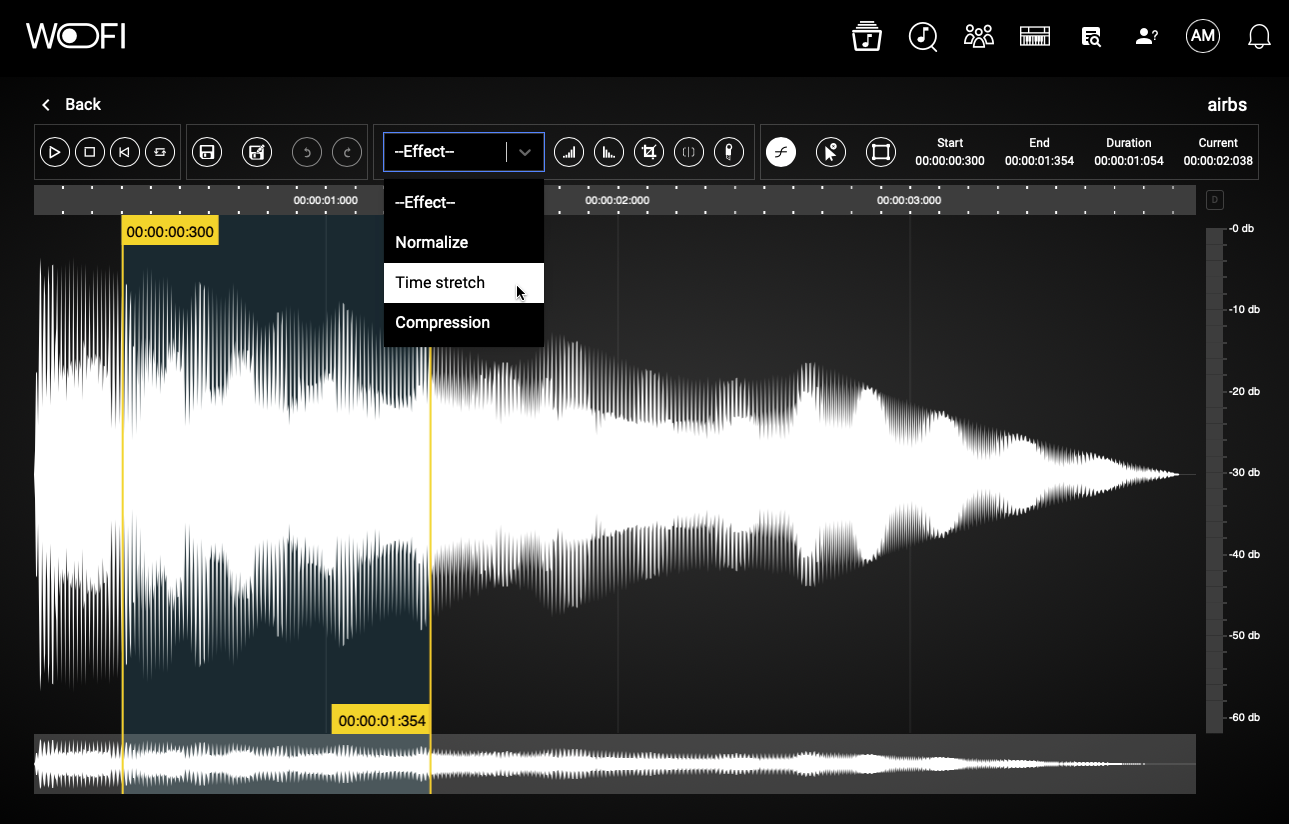
Task: Open the keyboard instrument icon
Action: coord(1035,37)
